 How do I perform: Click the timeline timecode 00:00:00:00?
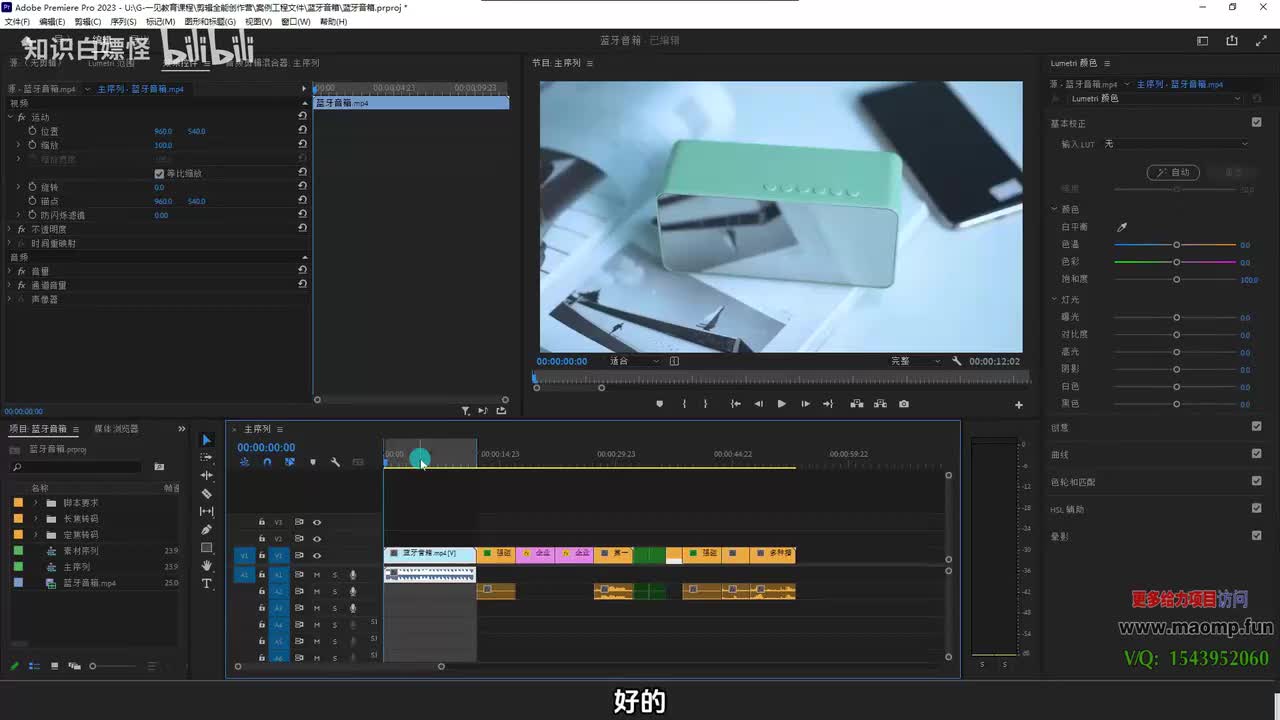coord(266,448)
